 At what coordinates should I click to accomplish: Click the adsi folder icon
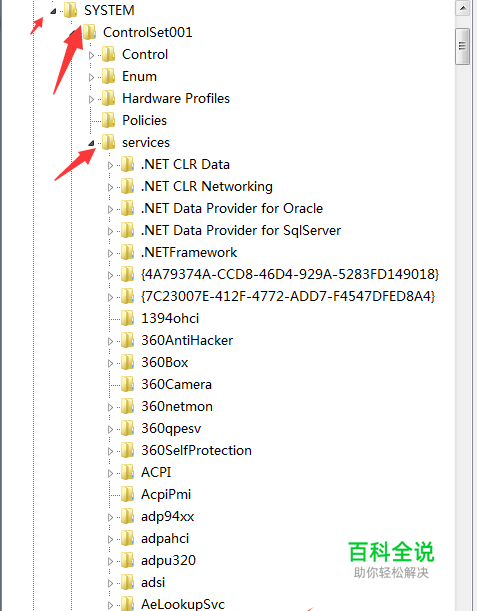tap(127, 582)
